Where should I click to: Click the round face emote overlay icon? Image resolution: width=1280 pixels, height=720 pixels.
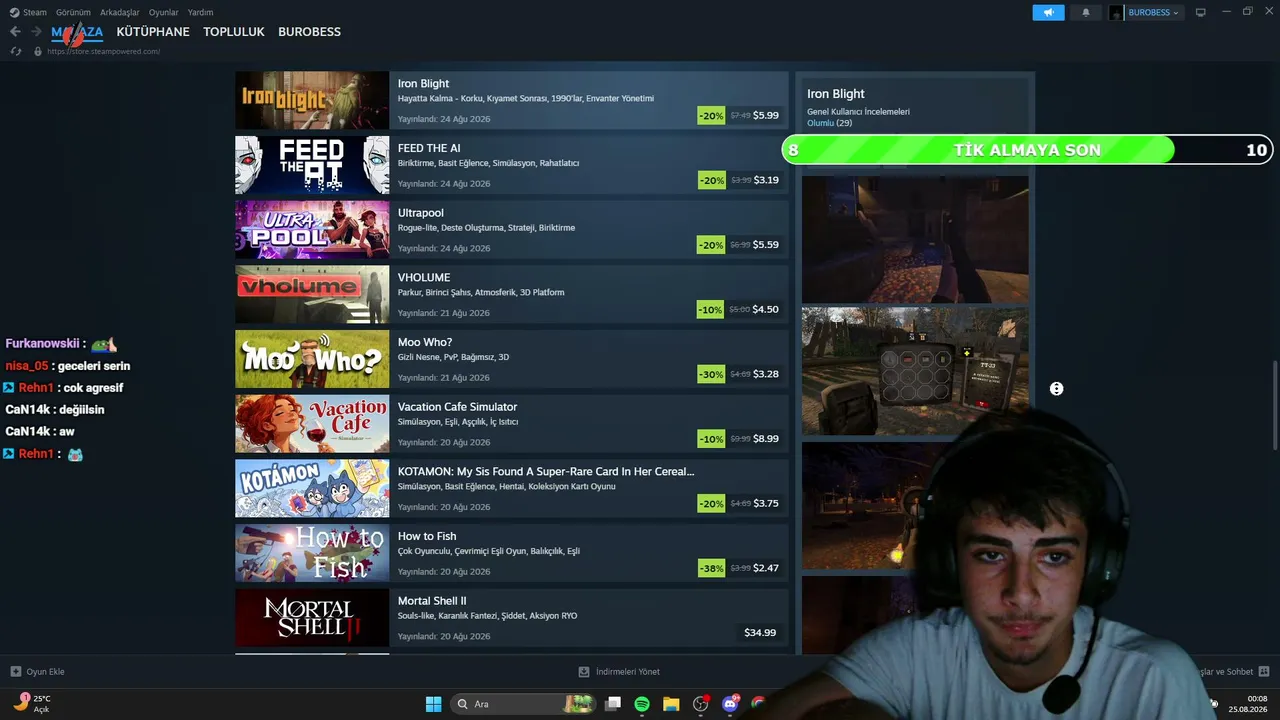(x=1056, y=389)
